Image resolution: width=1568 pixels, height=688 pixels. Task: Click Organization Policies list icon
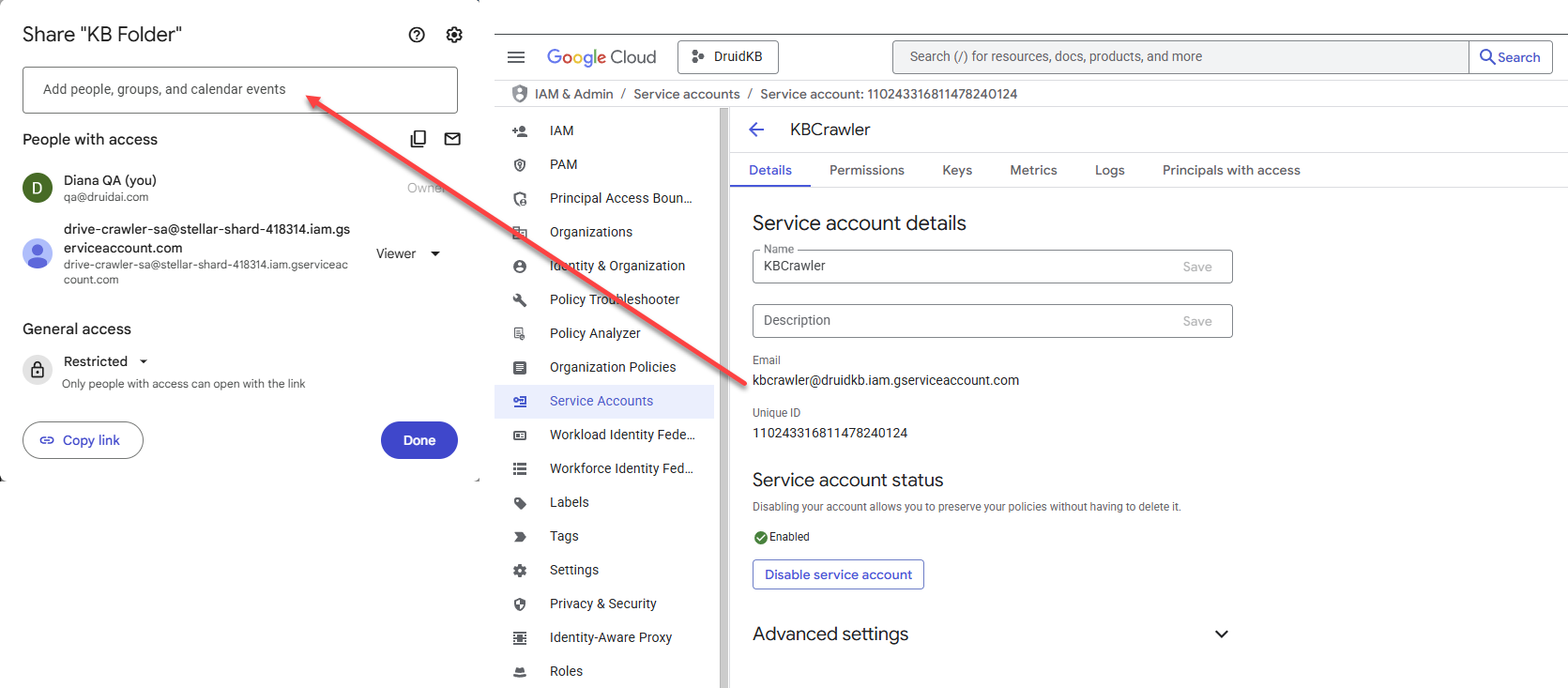pos(520,368)
